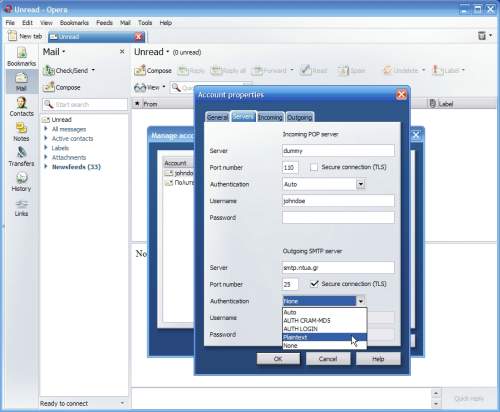
Task: Close the Account properties dialog
Action: tap(402, 95)
